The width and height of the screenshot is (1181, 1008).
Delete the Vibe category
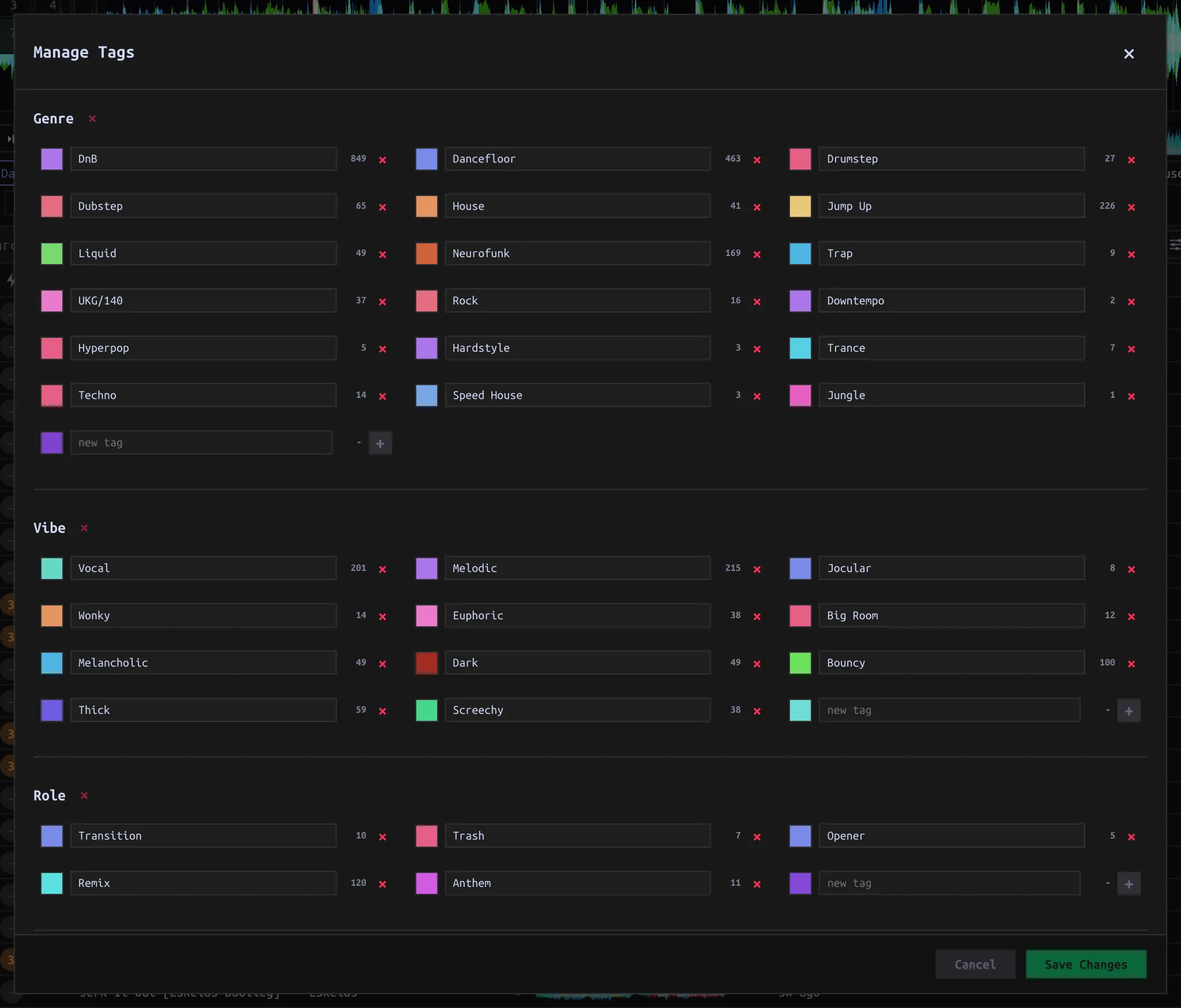[x=84, y=528]
